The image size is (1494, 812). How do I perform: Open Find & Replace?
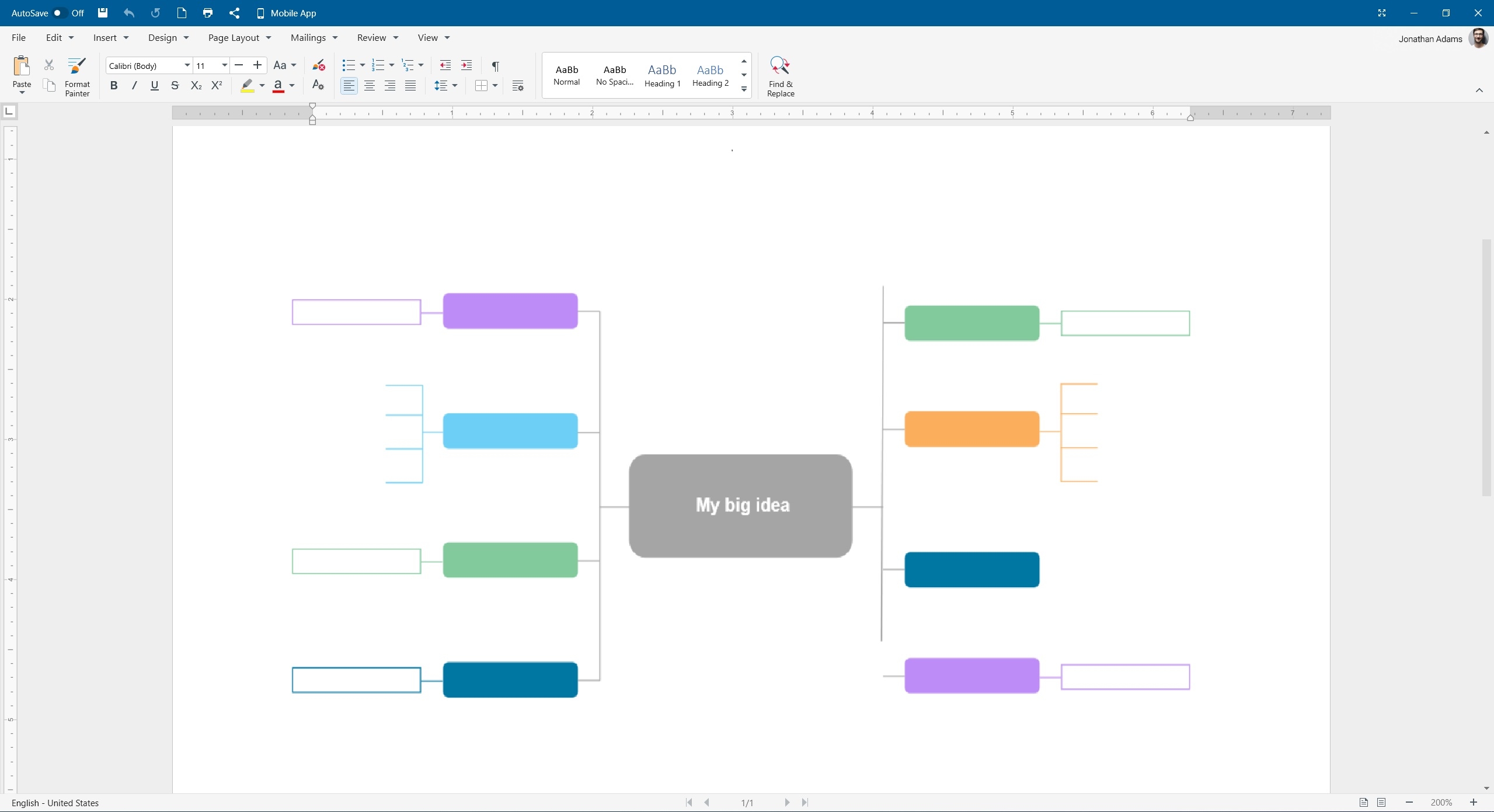pyautogui.click(x=780, y=75)
